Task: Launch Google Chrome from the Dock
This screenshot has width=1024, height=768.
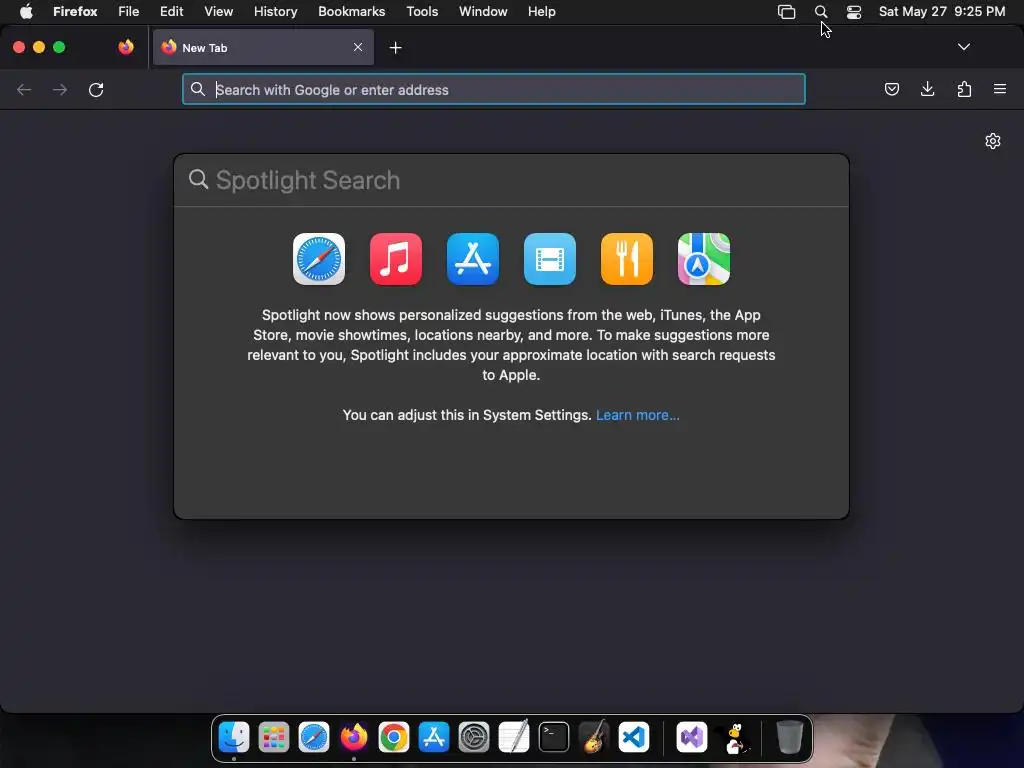Action: point(394,737)
